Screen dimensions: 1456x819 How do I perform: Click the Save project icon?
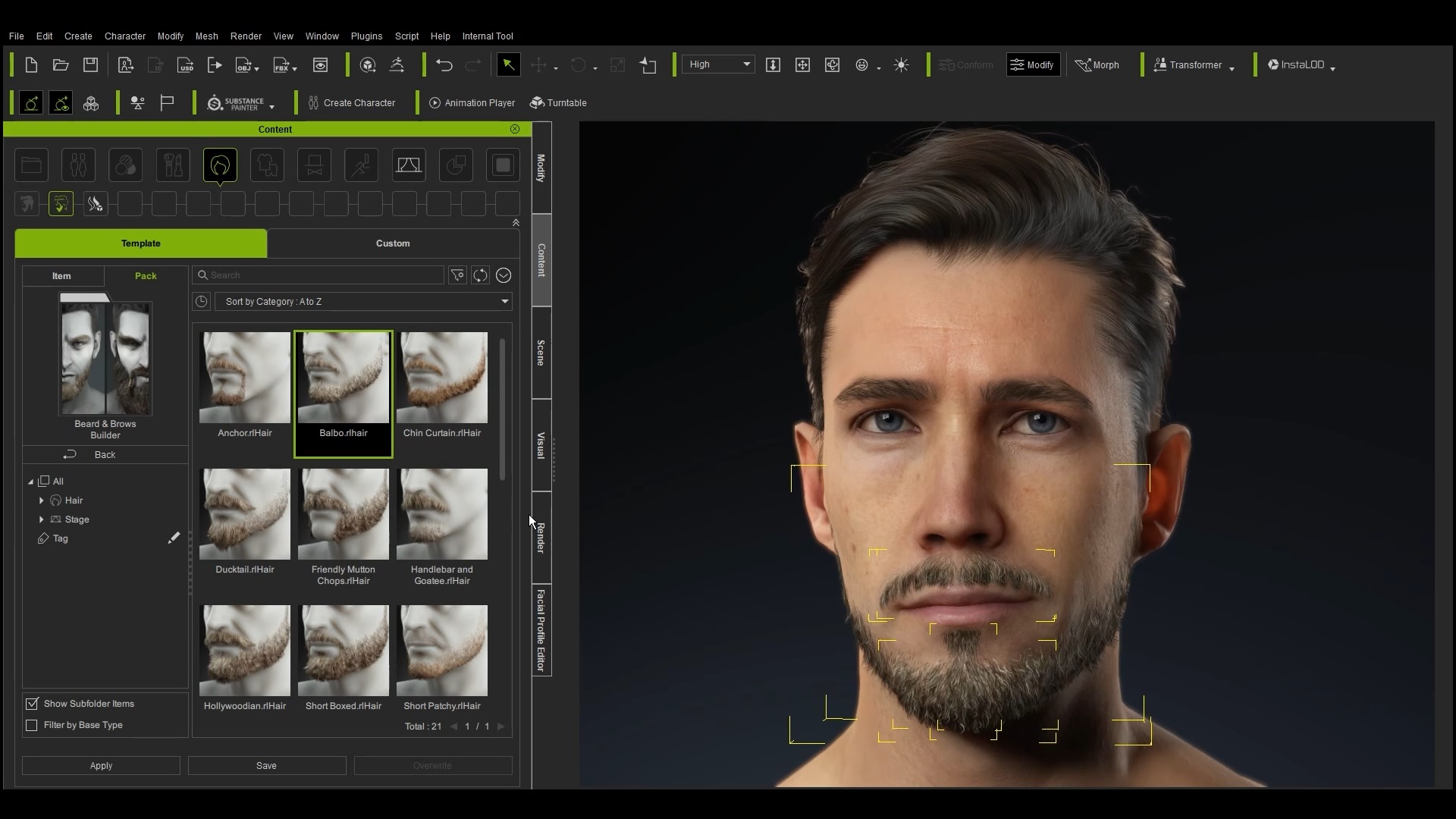(x=90, y=65)
